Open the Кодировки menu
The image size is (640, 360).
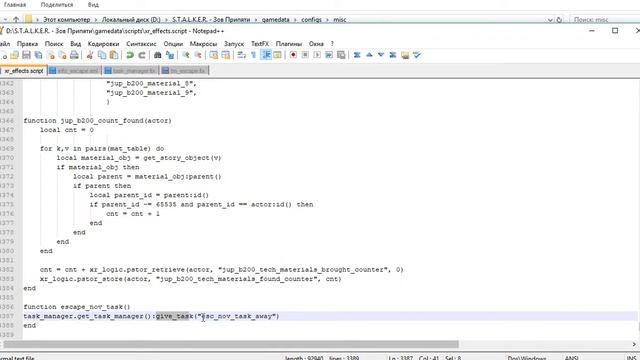103,44
